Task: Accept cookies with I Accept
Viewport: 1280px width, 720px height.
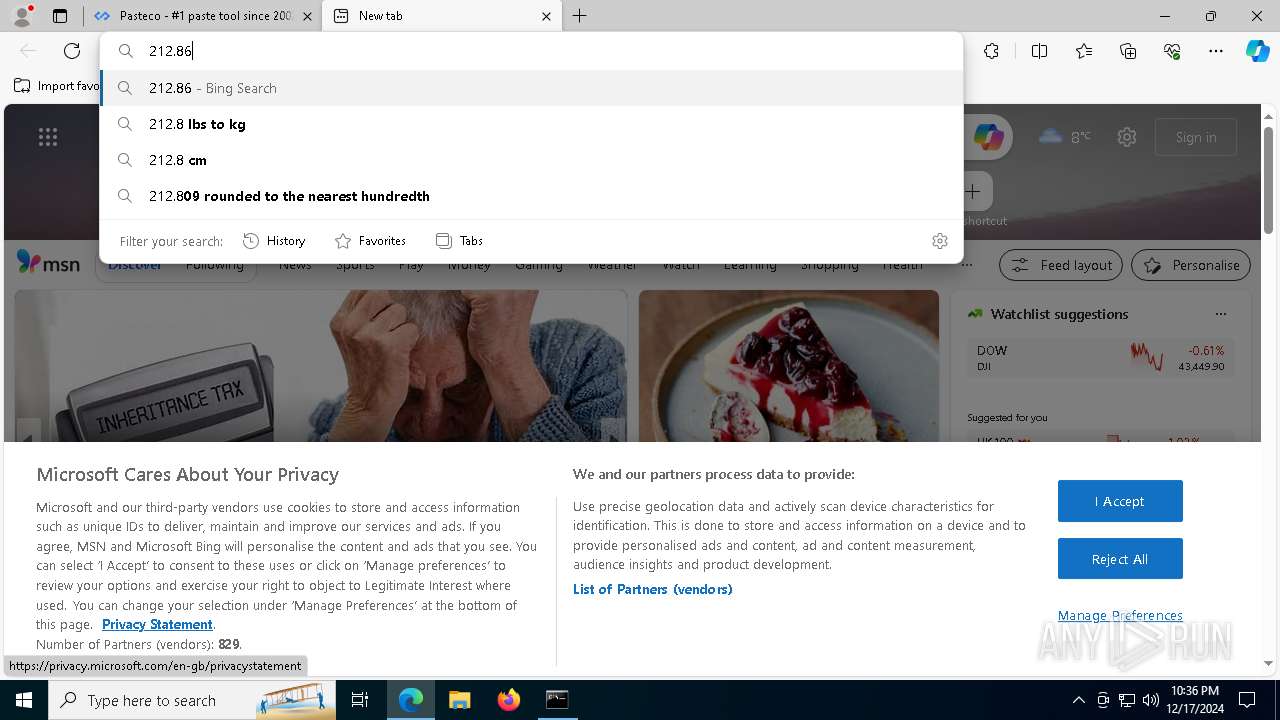Action: [1120, 501]
